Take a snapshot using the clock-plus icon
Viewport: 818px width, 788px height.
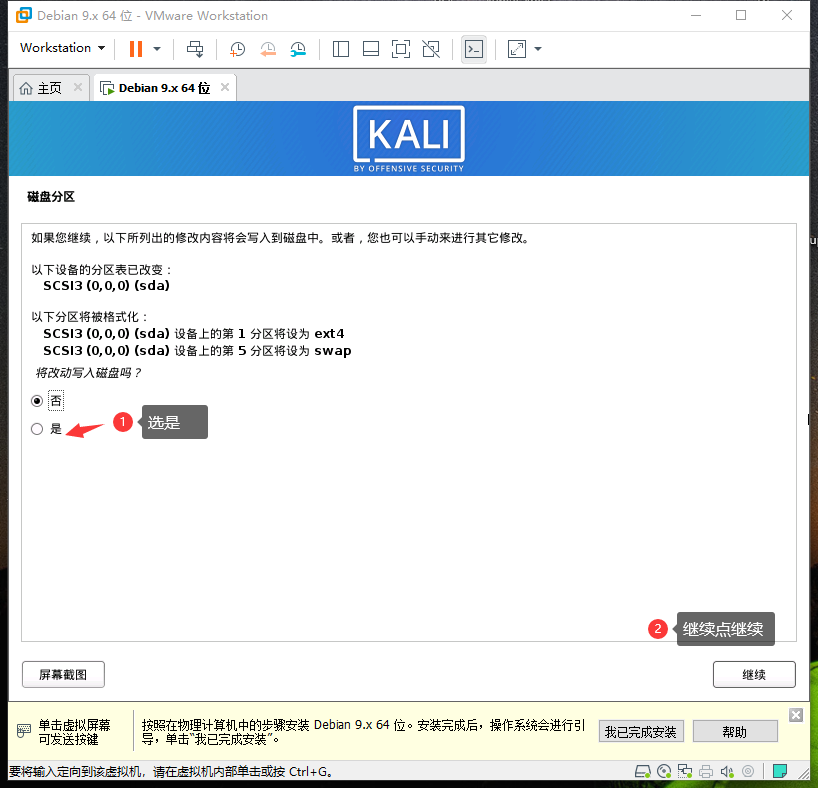[237, 49]
